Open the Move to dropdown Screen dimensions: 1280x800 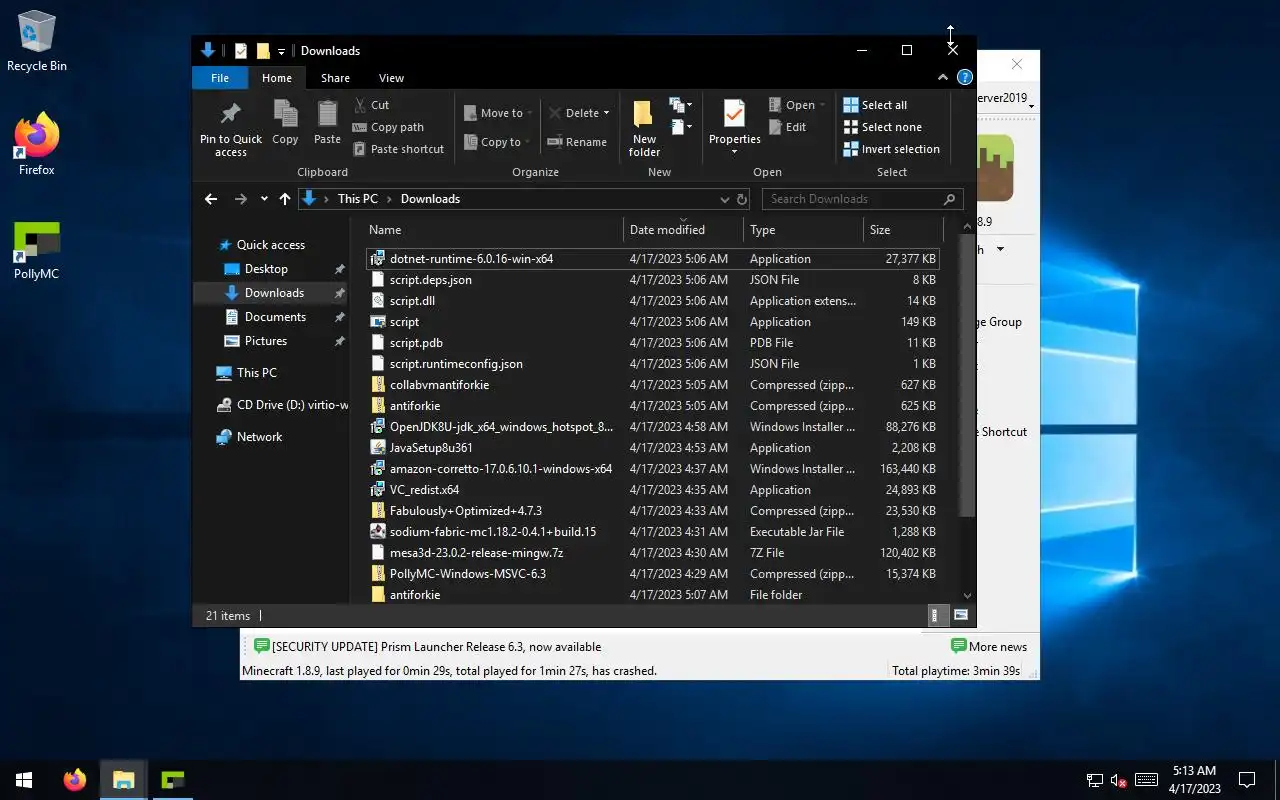(498, 113)
